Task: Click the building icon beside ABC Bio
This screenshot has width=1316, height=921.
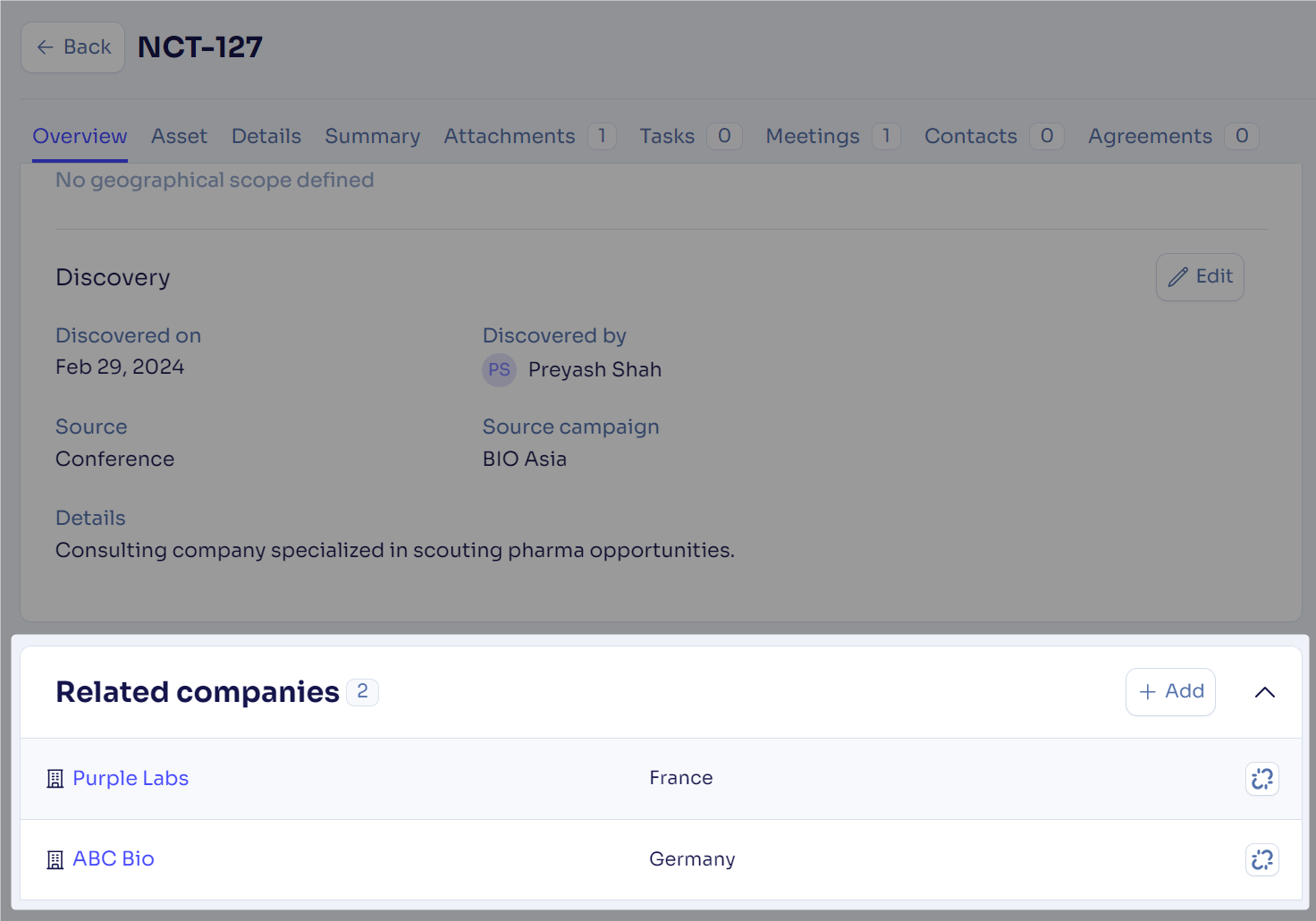Action: coord(55,859)
